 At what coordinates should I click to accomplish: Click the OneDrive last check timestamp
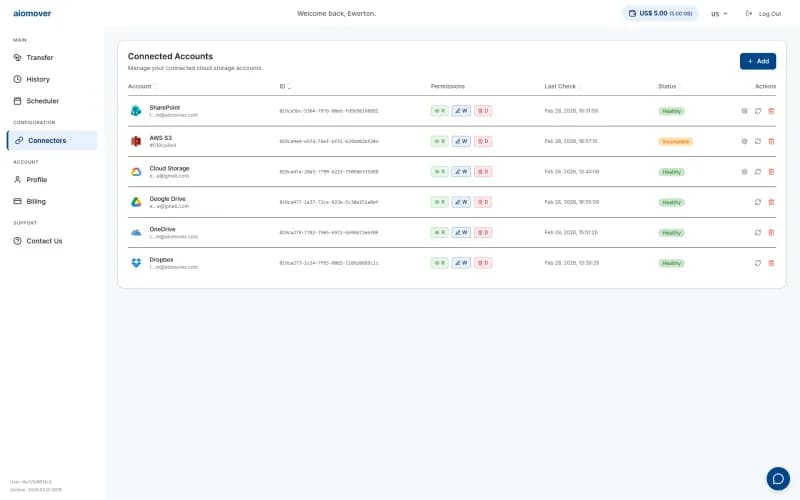(x=571, y=233)
